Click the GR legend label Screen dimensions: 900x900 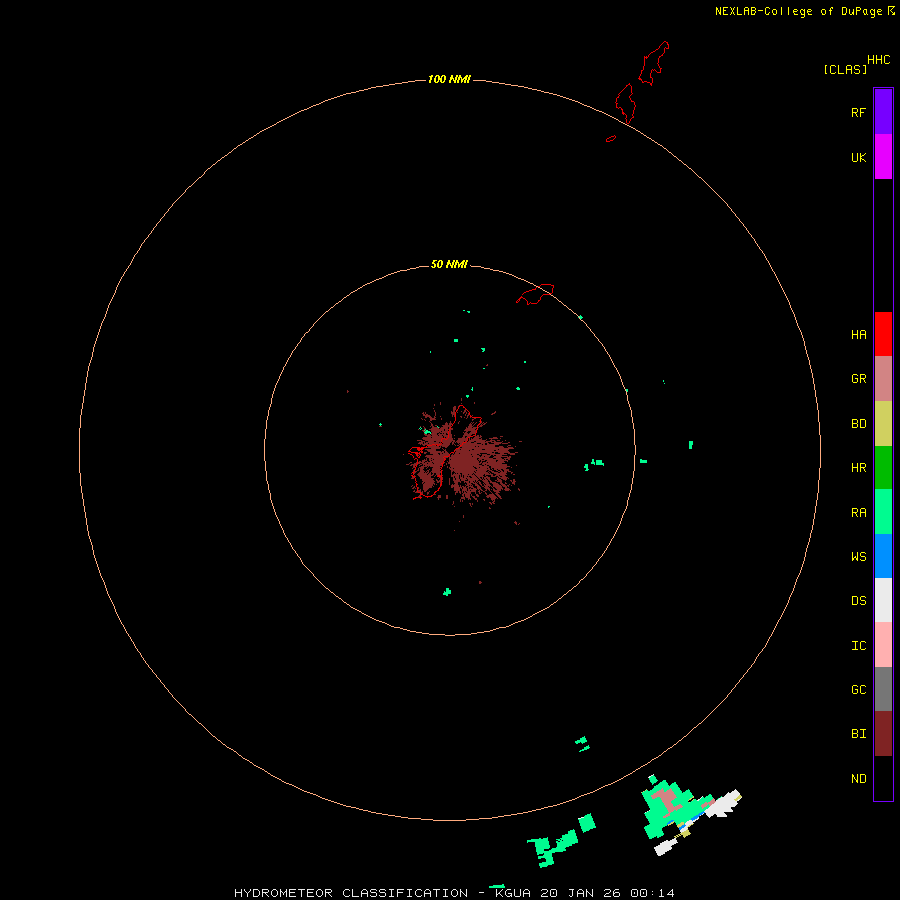tap(859, 379)
